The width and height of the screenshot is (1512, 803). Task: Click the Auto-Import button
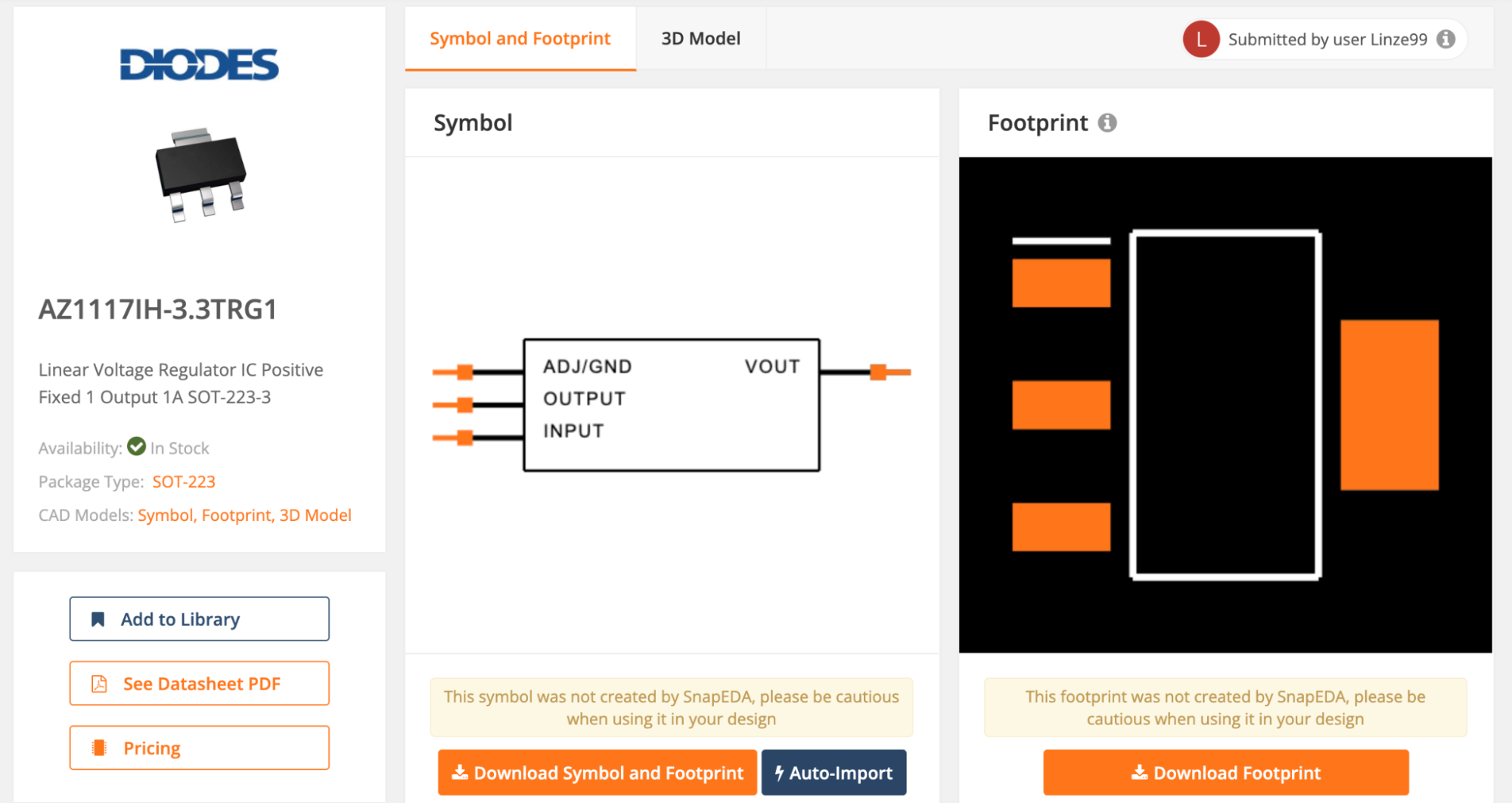pos(834,773)
